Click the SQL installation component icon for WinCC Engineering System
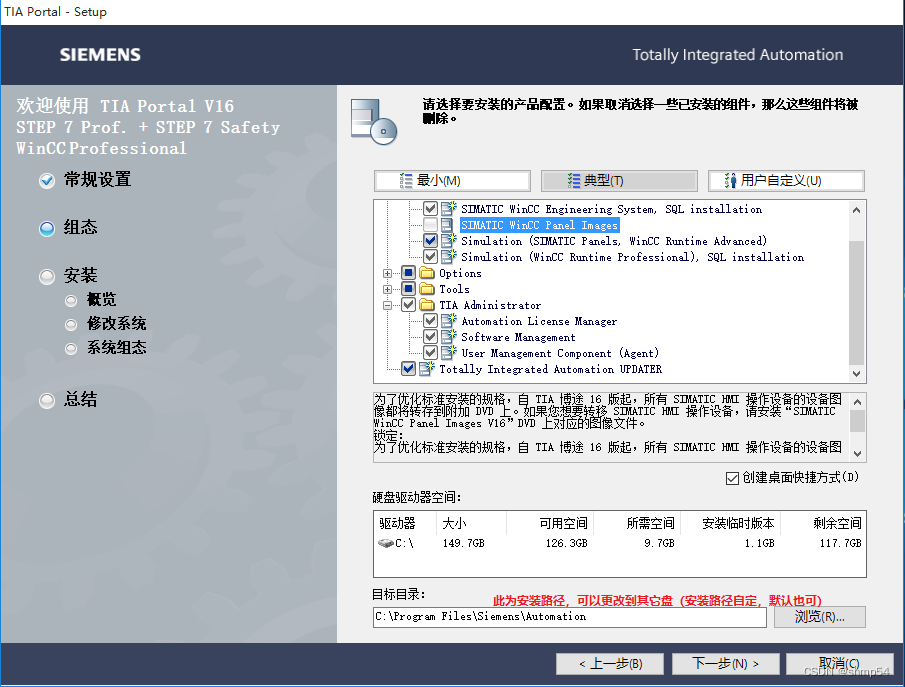Screen dimensions: 905x687 [x=448, y=208]
